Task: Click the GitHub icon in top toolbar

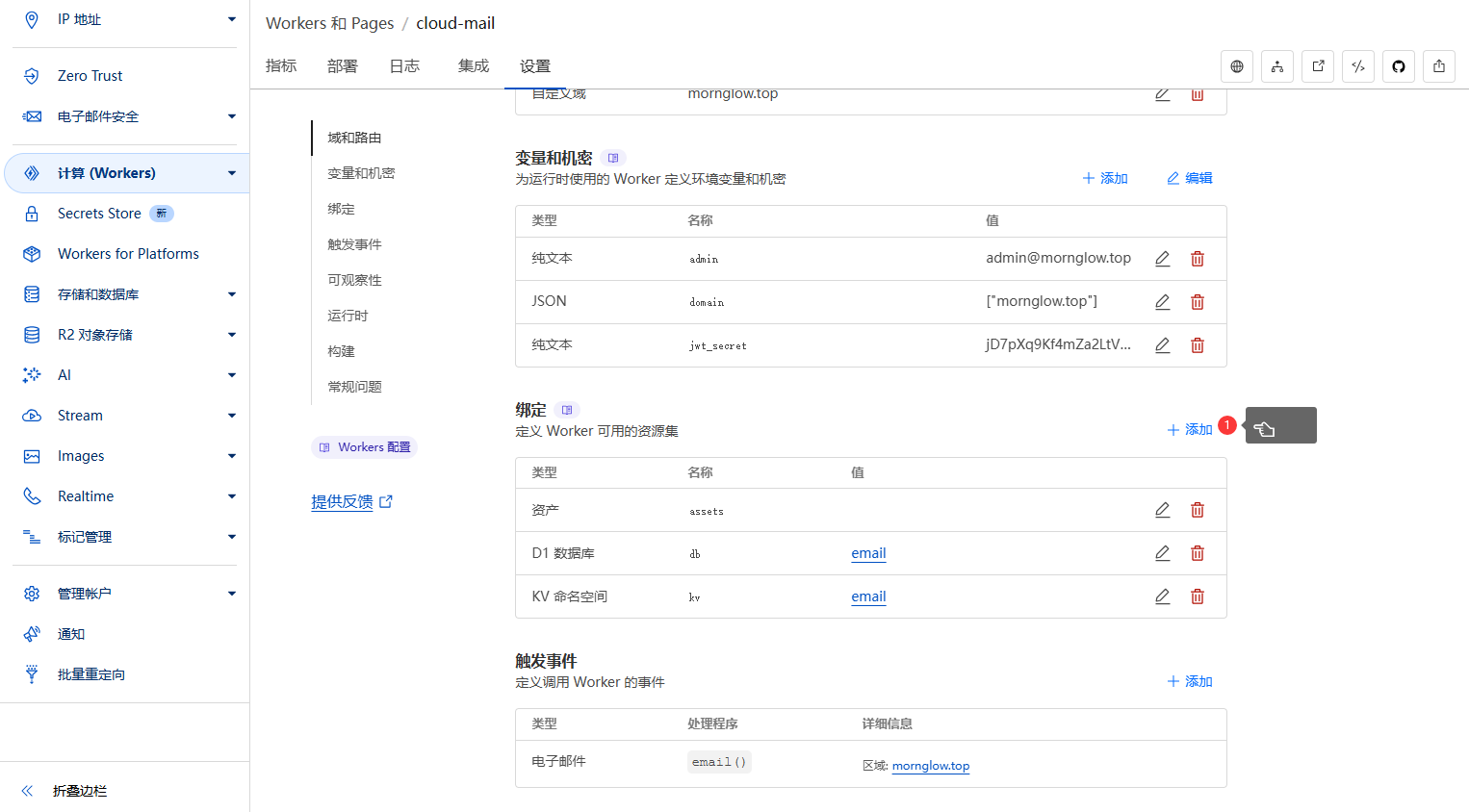Action: (1399, 66)
